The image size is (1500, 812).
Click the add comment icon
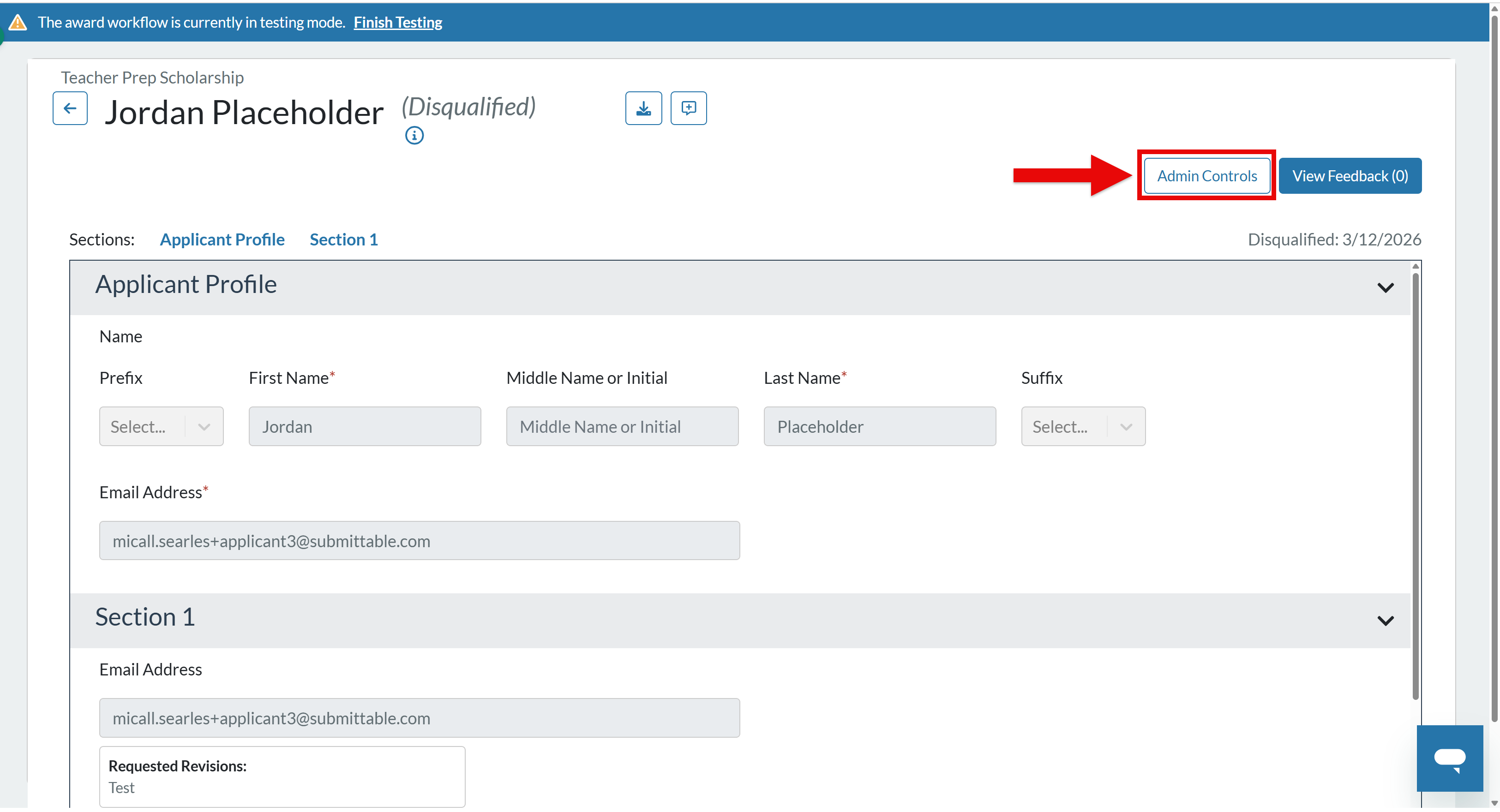688,108
